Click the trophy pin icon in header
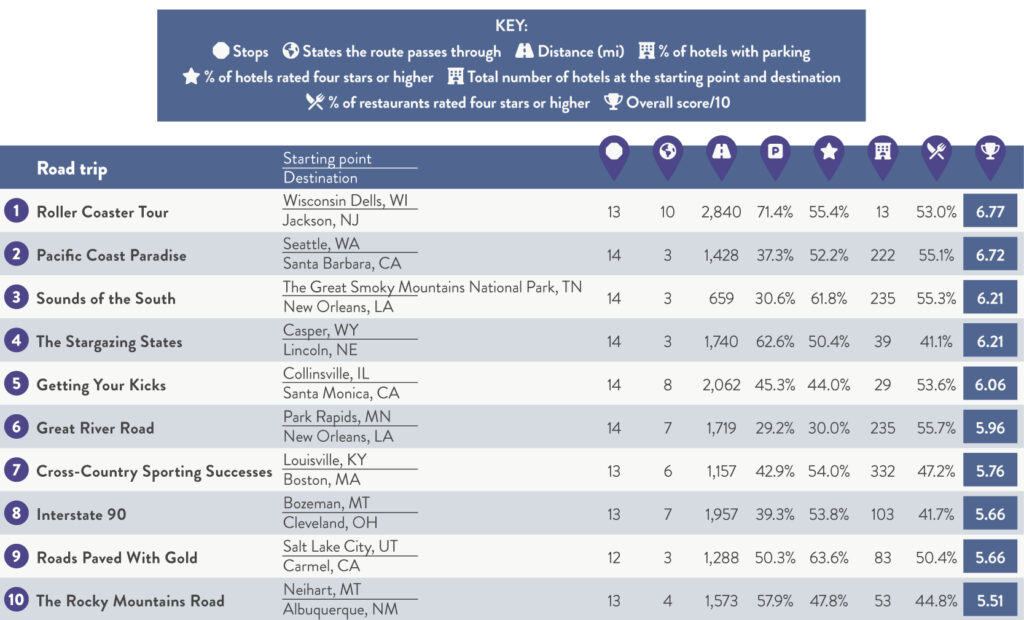The height and width of the screenshot is (620, 1024). (x=990, y=153)
